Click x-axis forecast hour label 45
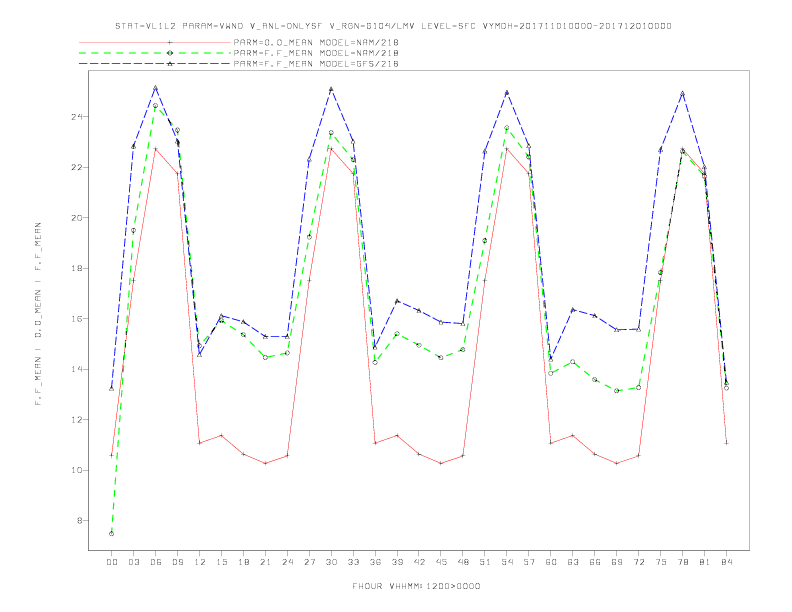792x612 pixels. pos(441,562)
